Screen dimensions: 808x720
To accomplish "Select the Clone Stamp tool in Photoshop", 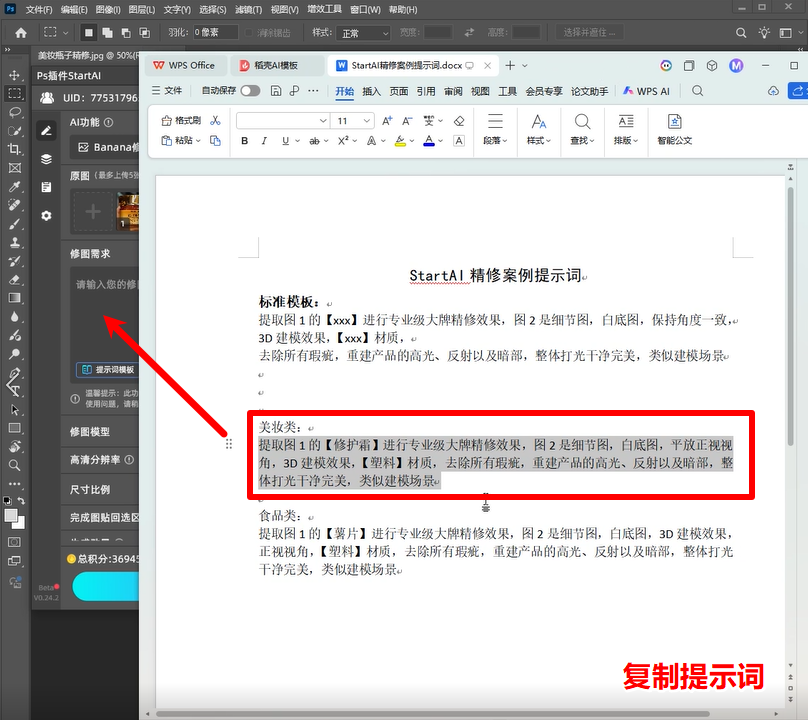I will [x=14, y=242].
